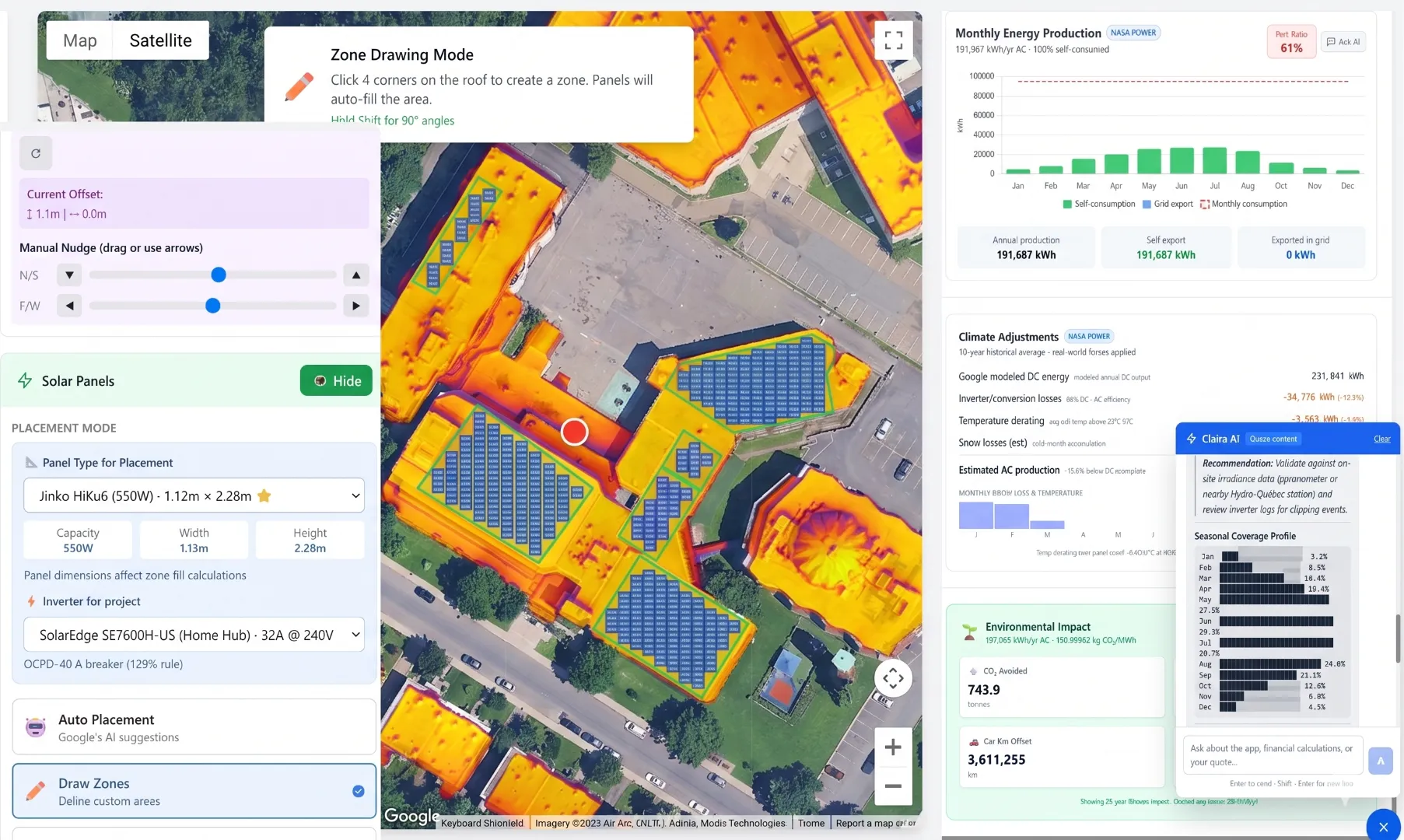Clear the Claira AI chat
The height and width of the screenshot is (840, 1404).
click(x=1381, y=439)
